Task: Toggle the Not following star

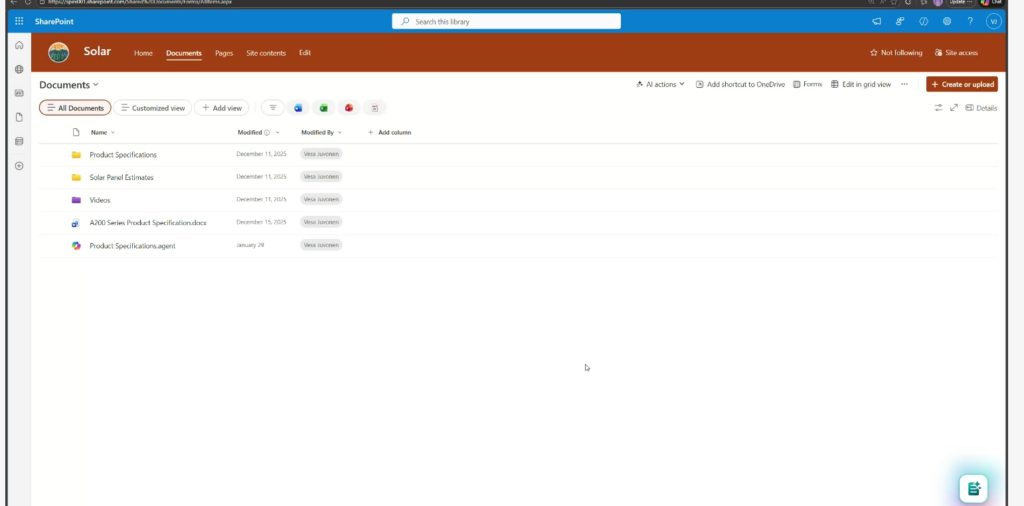Action: click(896, 53)
